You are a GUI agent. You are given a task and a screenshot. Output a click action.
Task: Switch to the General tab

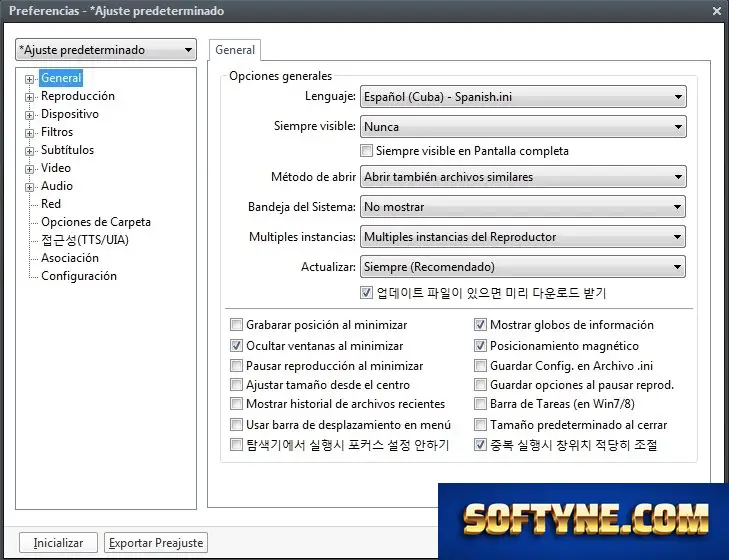(x=235, y=50)
